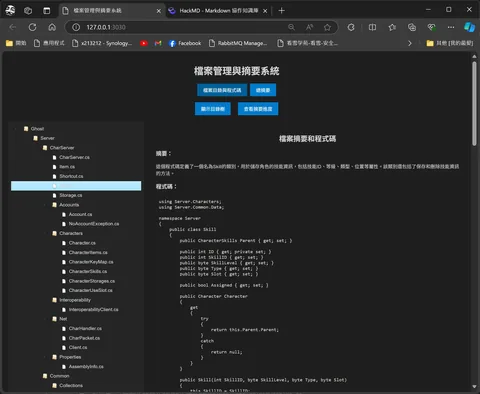Click the zoom magnifier icon in the address bar

pyautogui.click(x=291, y=27)
